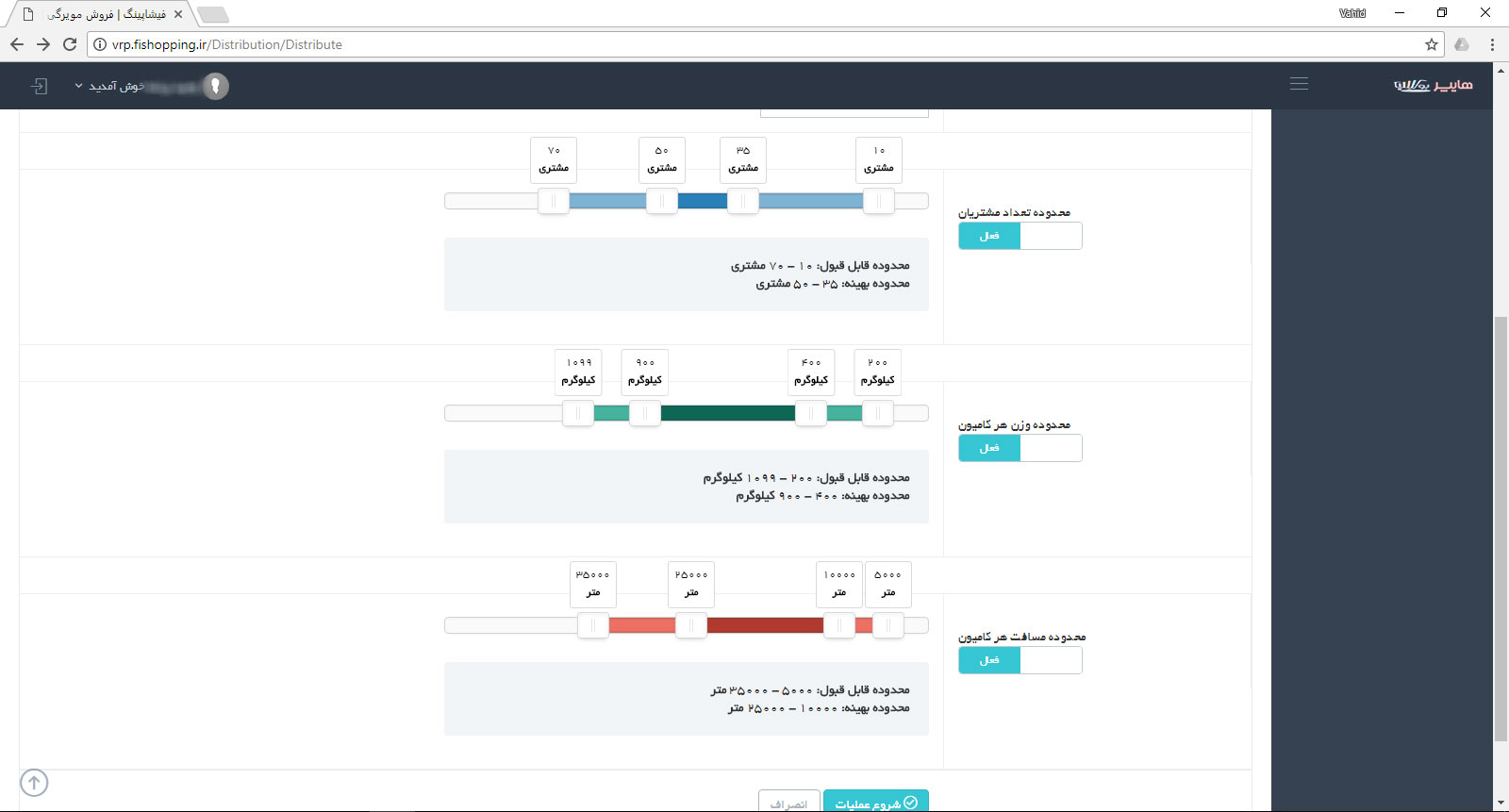The height and width of the screenshot is (812, 1509).
Task: Select the Fishopping browser tab
Action: point(104,14)
